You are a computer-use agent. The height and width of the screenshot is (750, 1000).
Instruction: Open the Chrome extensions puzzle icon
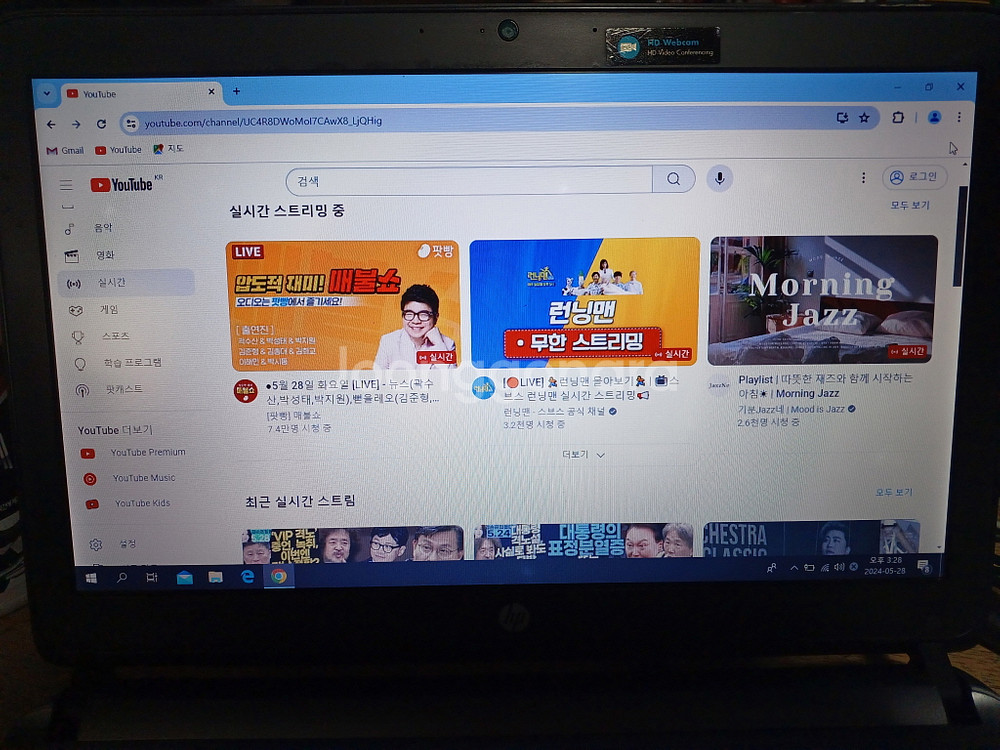coord(898,117)
